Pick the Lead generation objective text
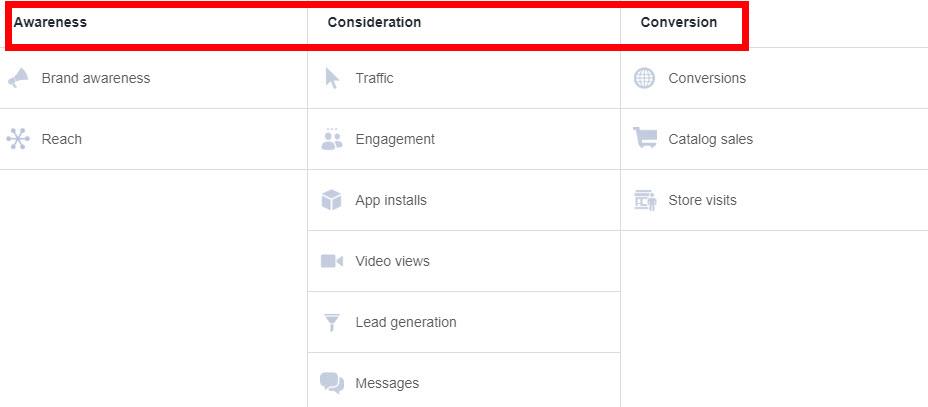Image resolution: width=928 pixels, height=407 pixels. pyautogui.click(x=405, y=322)
